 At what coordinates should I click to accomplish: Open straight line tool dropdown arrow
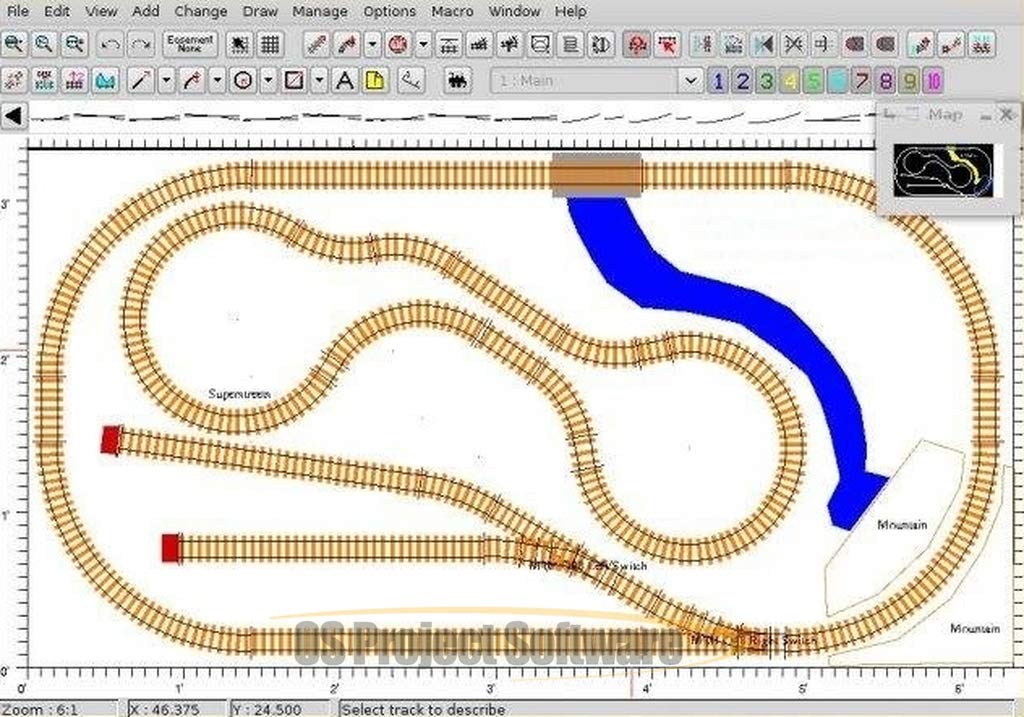pos(167,81)
